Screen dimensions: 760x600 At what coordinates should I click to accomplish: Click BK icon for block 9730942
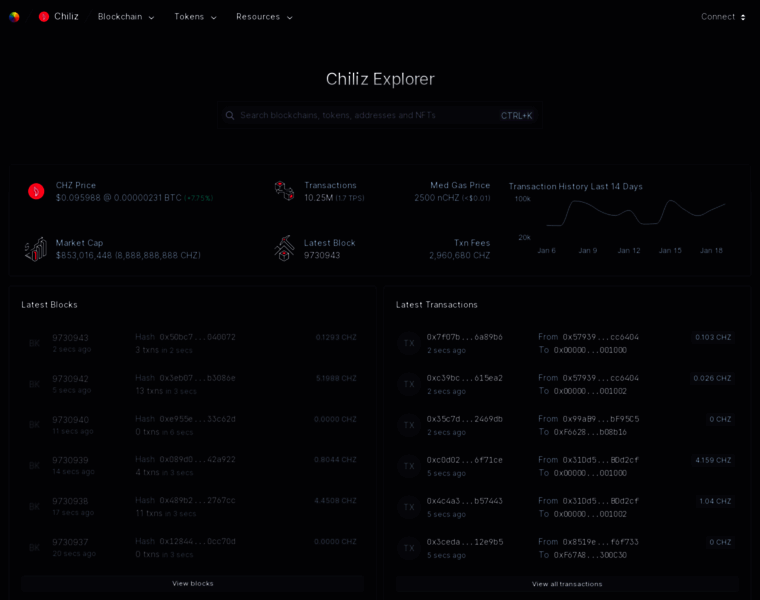point(34,384)
